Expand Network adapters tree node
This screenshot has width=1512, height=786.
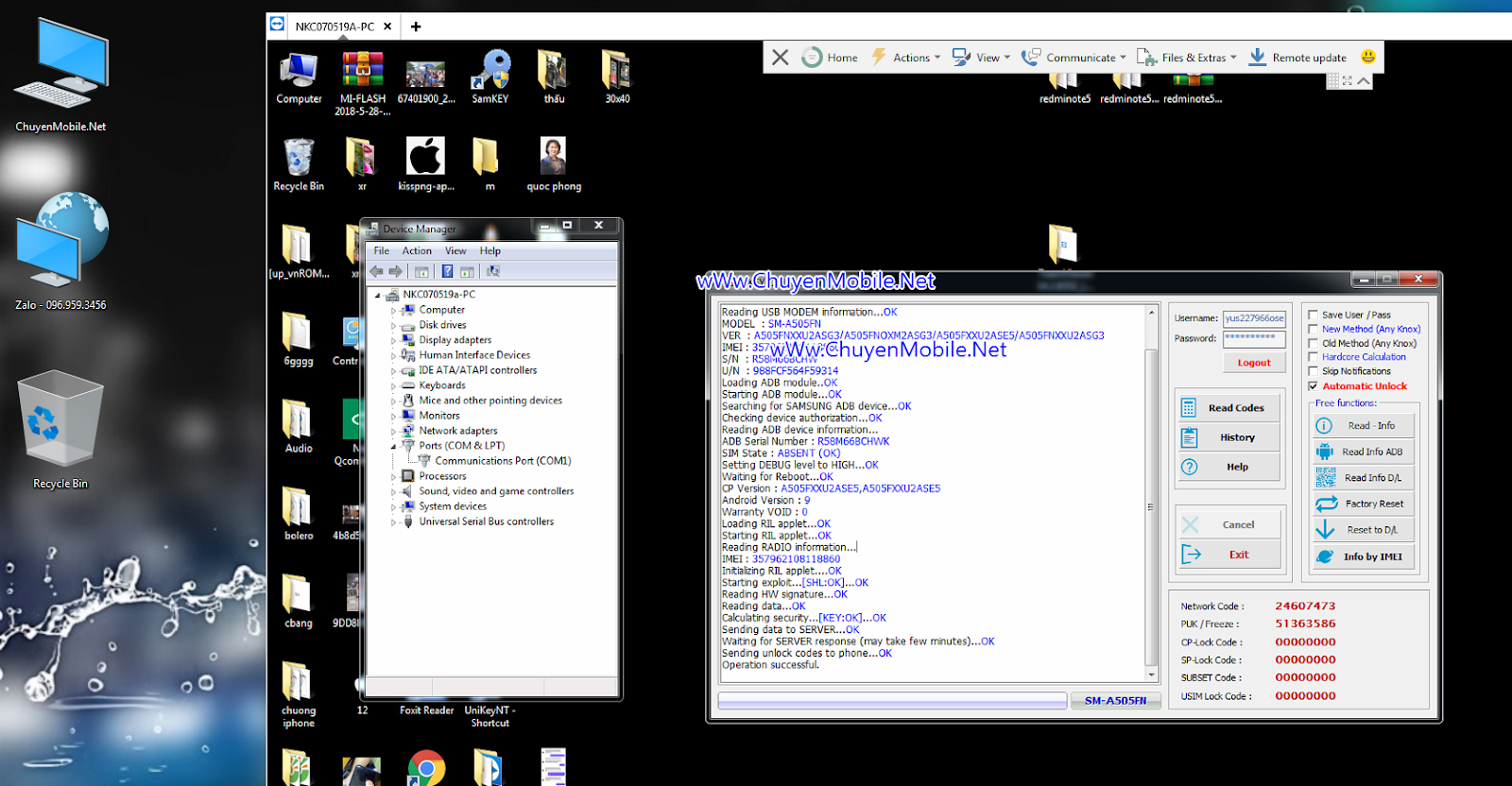[394, 431]
